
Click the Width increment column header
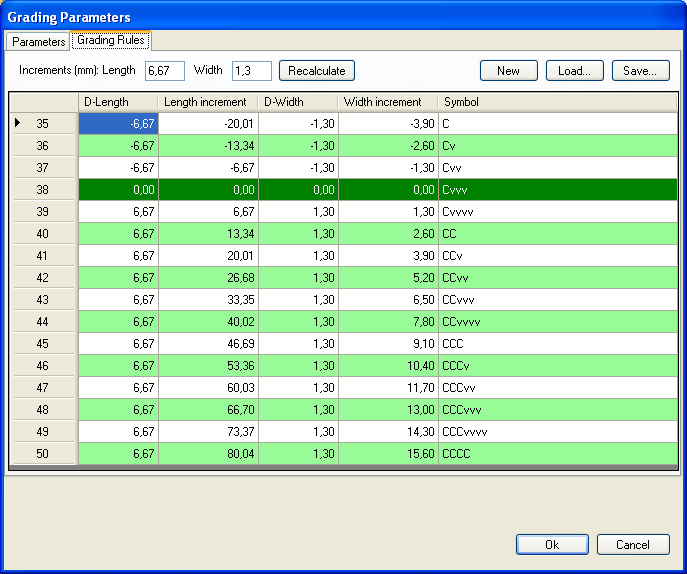tap(388, 102)
